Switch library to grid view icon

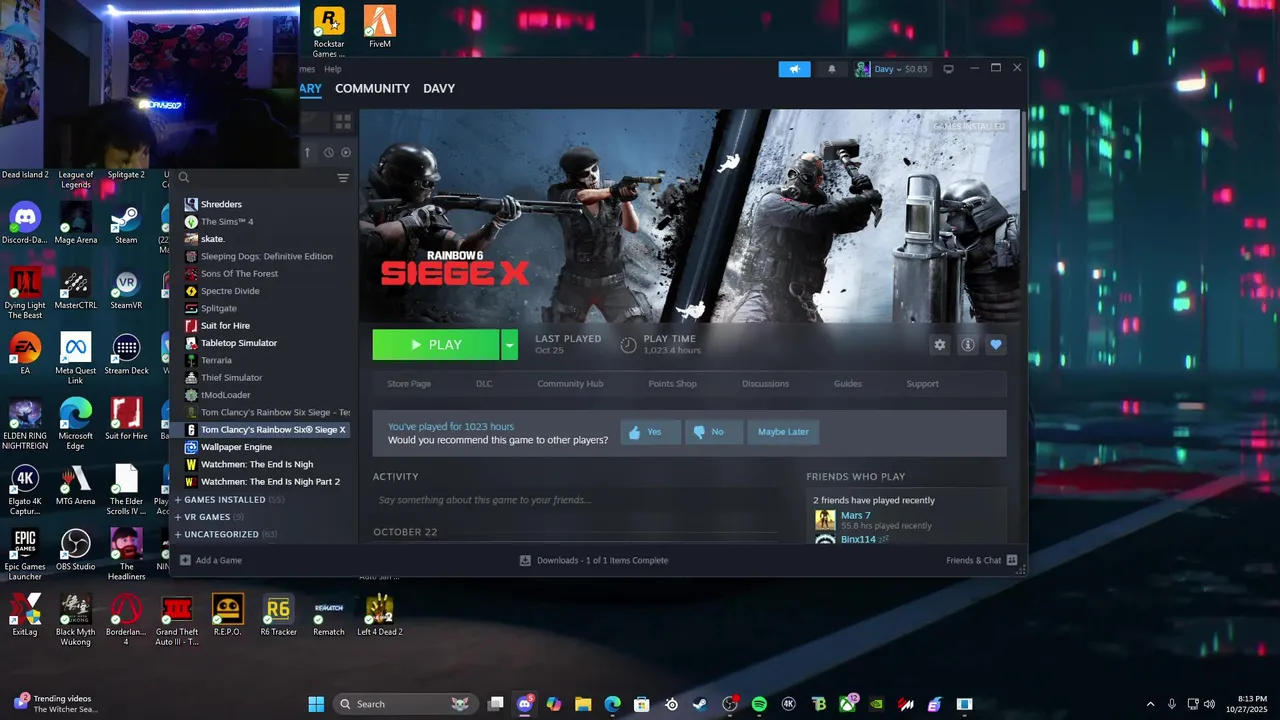[343, 121]
